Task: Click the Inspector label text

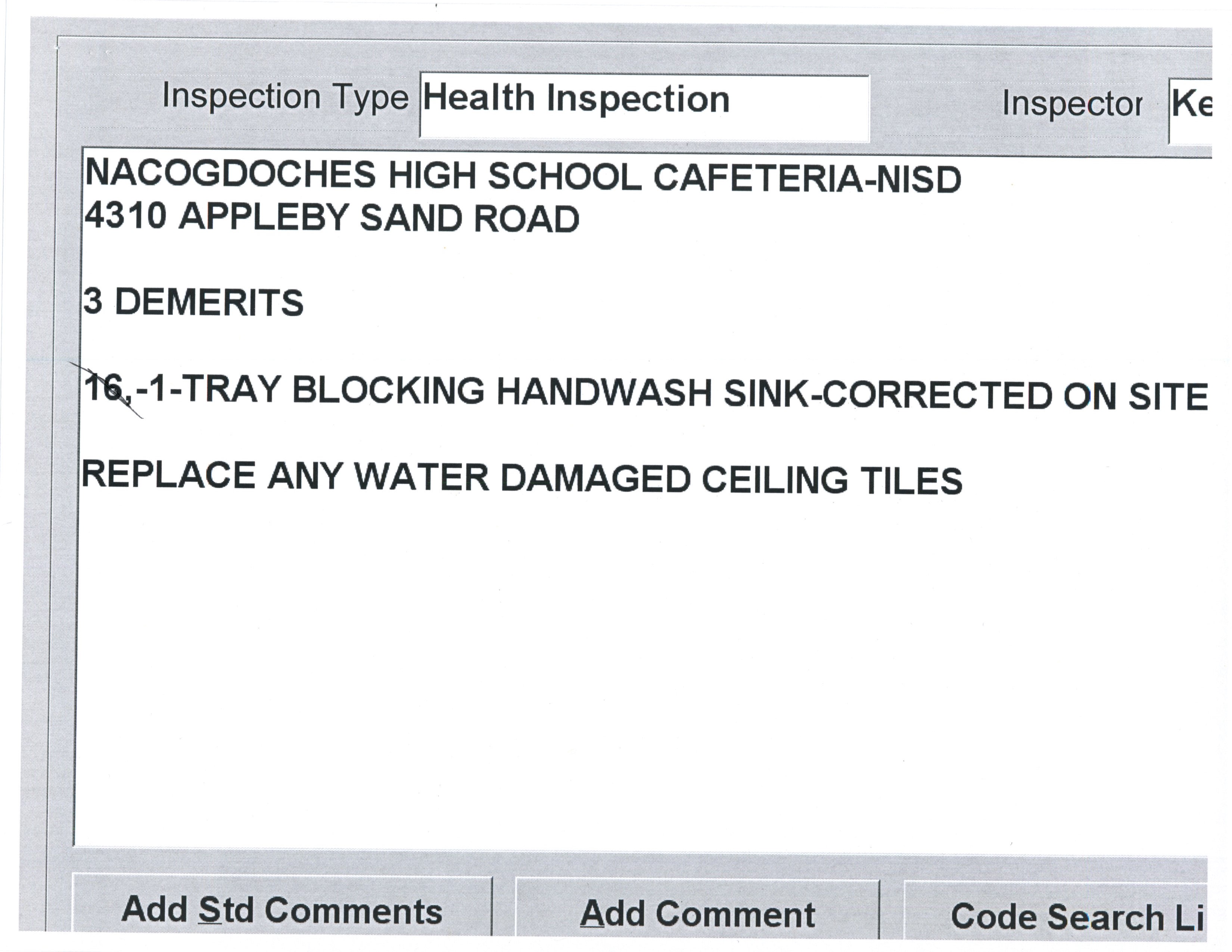Action: (1072, 104)
